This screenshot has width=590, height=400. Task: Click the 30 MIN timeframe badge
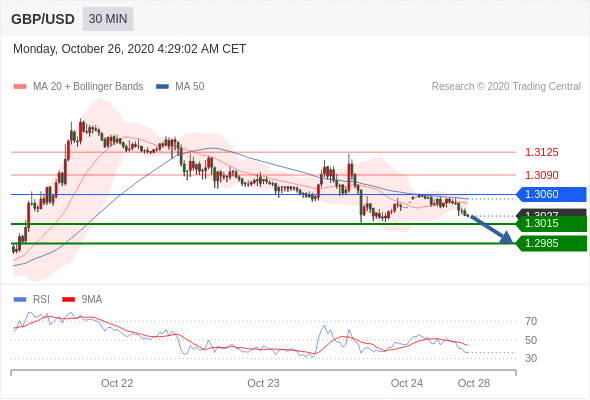[x=108, y=19]
